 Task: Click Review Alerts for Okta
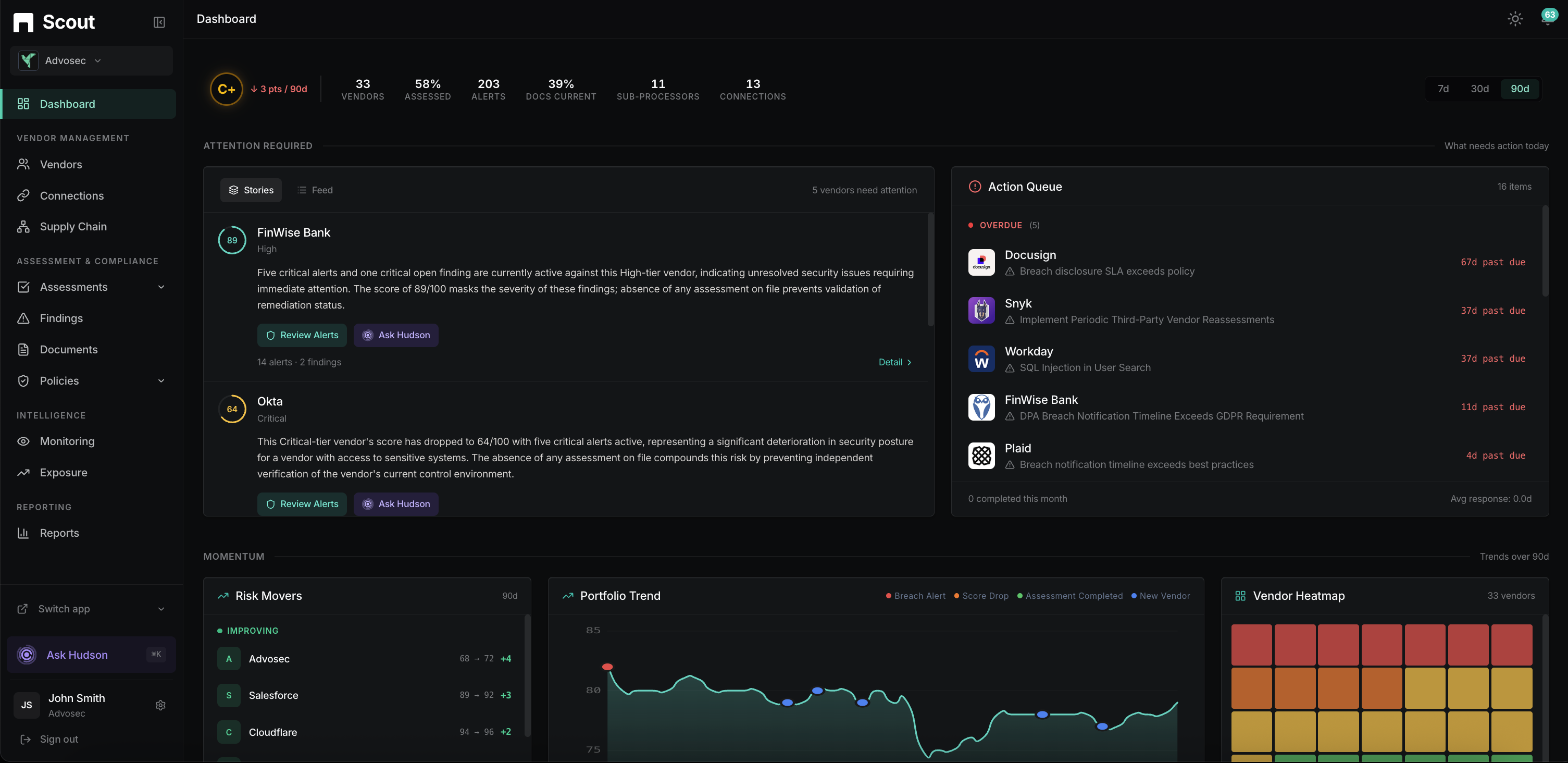point(302,503)
